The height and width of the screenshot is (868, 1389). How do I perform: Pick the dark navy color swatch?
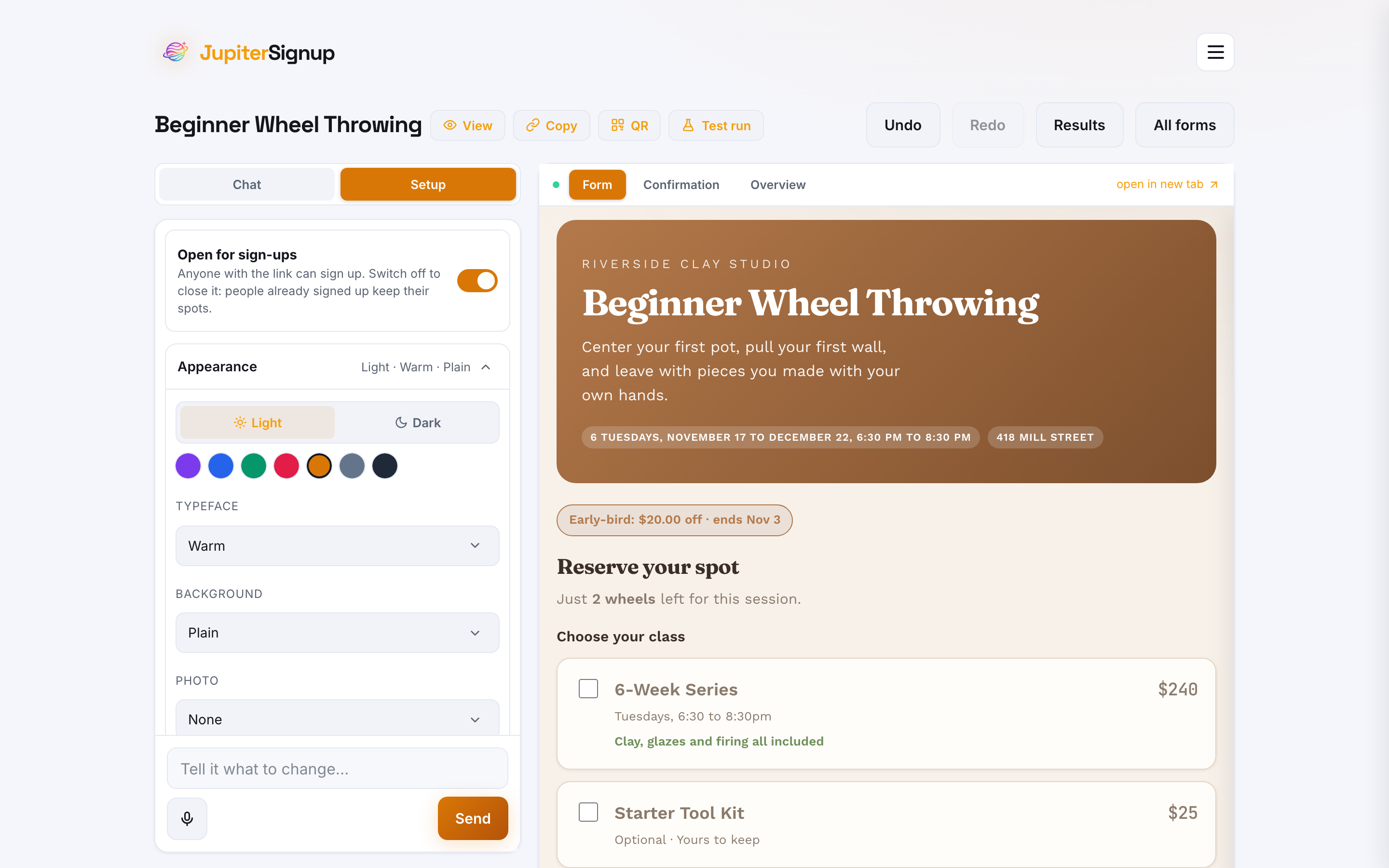click(384, 465)
